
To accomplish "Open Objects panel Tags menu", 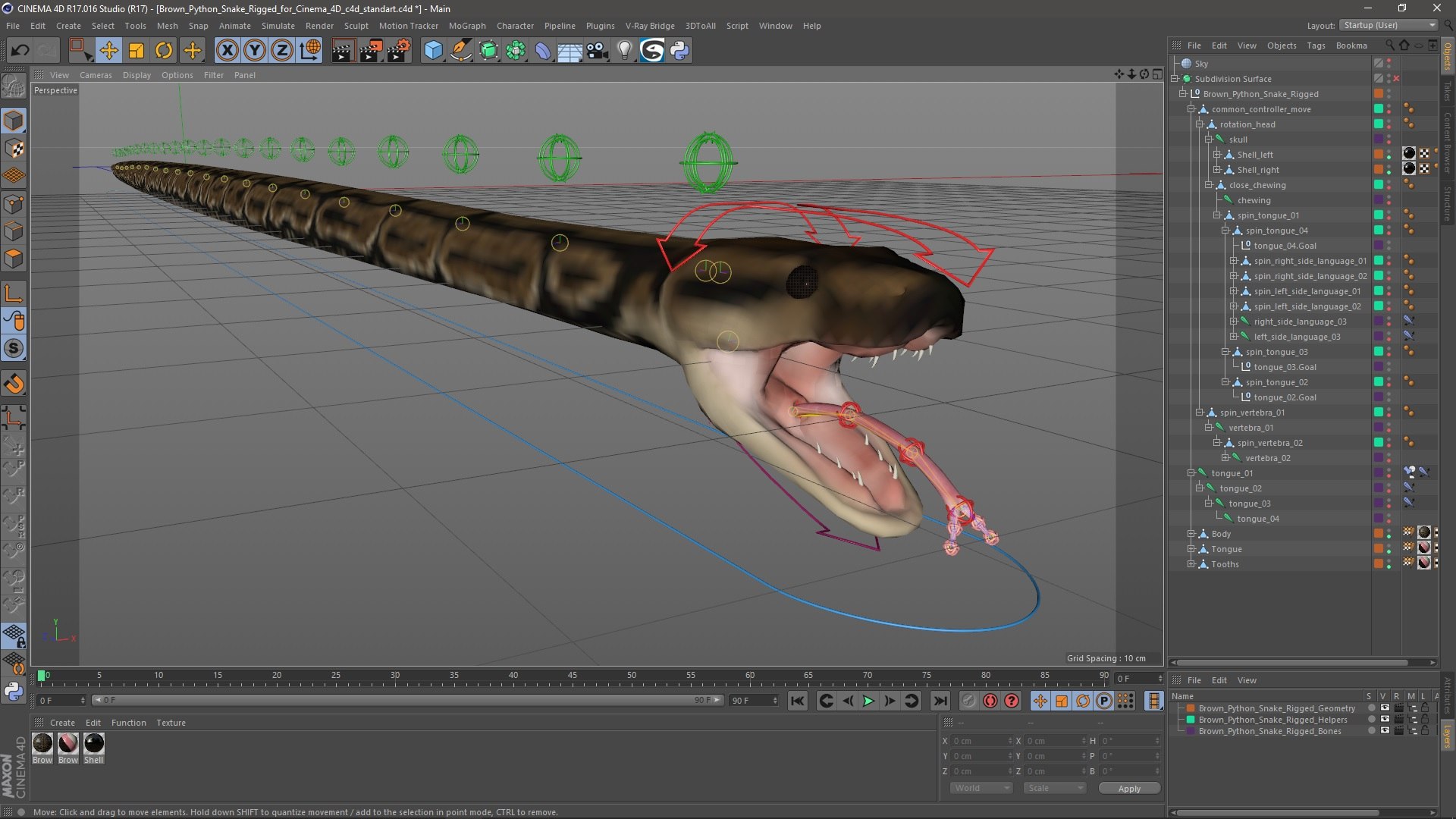I will pos(1316,45).
